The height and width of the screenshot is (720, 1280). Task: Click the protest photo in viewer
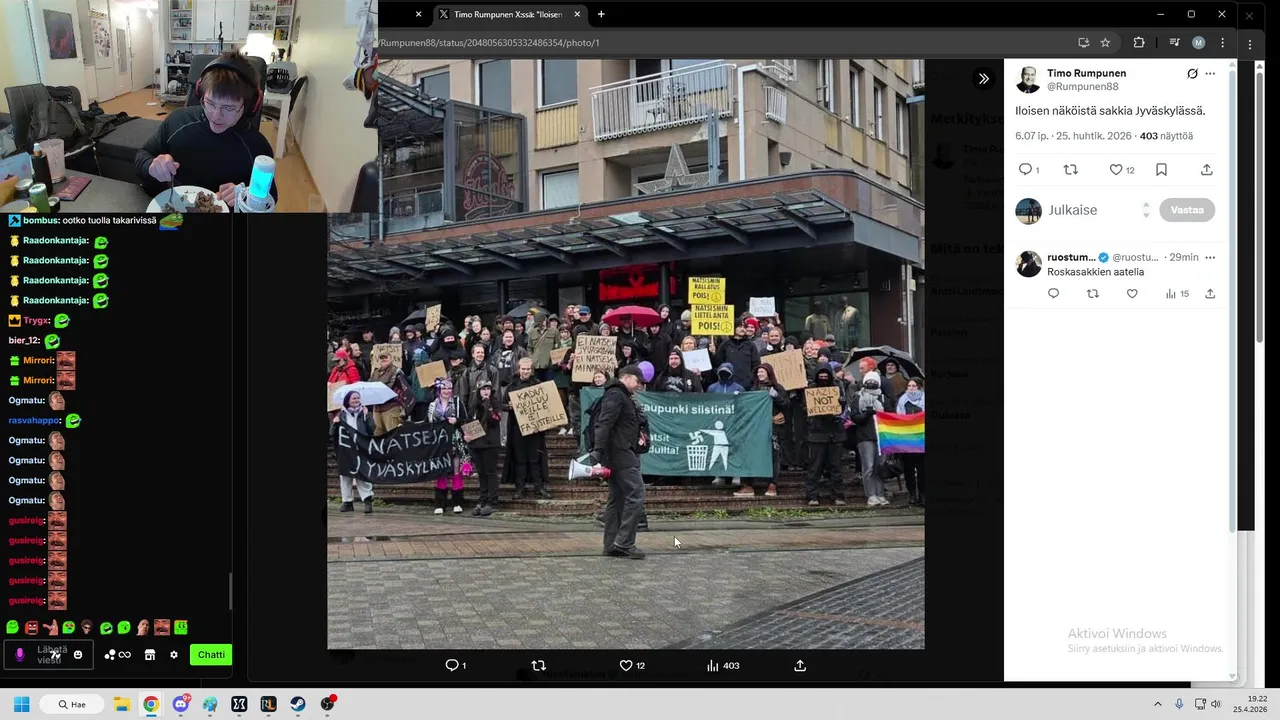click(x=626, y=354)
